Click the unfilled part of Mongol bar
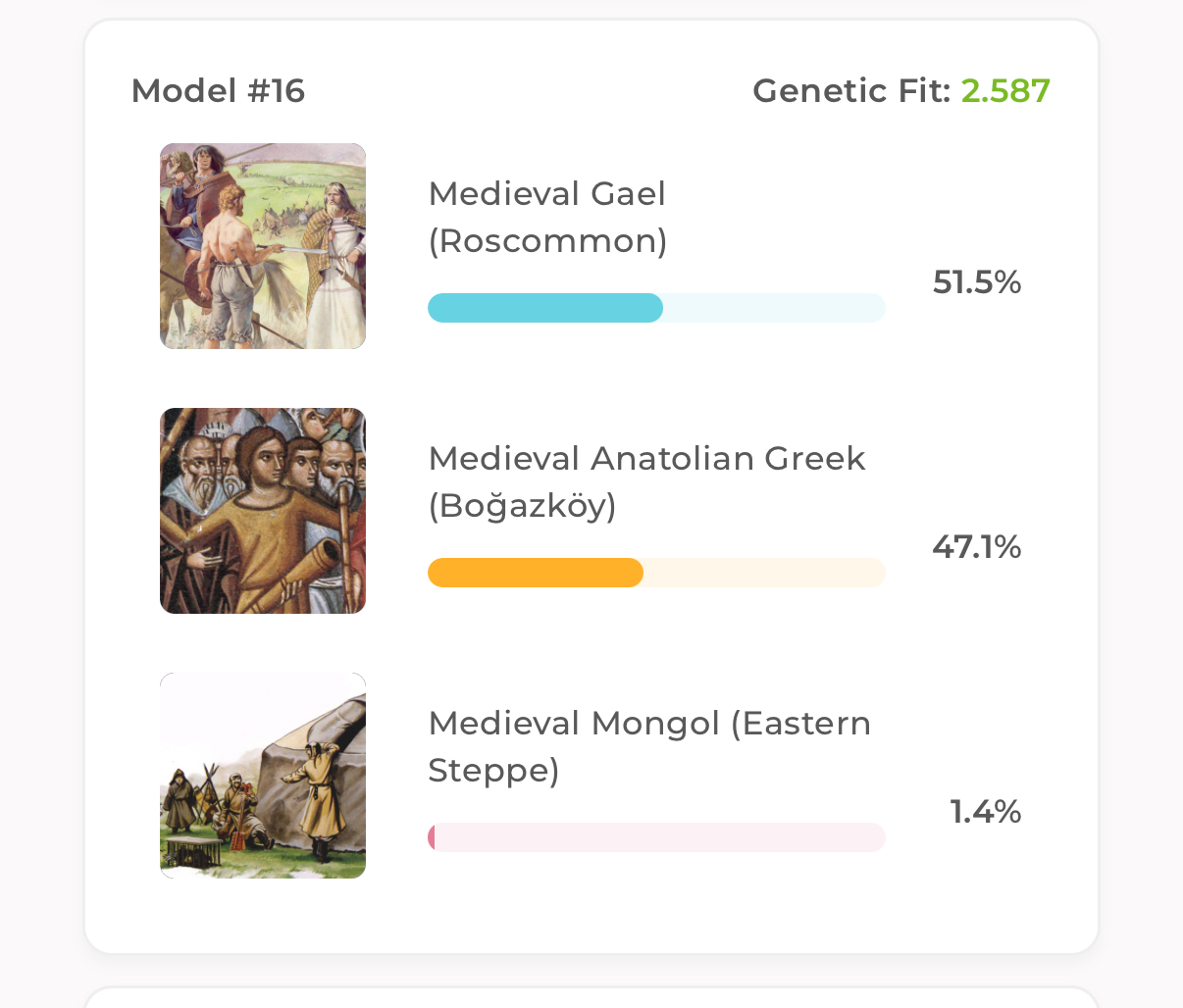This screenshot has height=1008, width=1183. [x=661, y=837]
